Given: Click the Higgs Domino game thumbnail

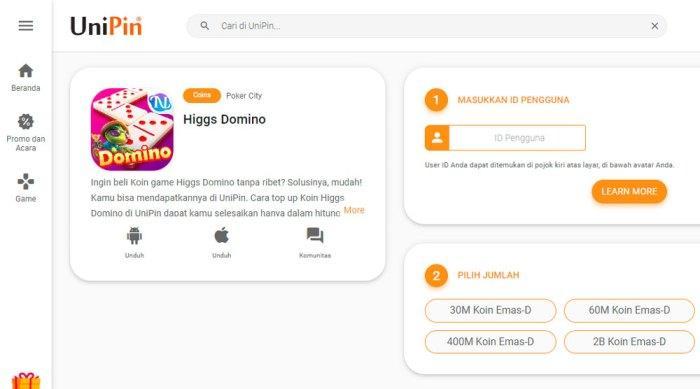Looking at the screenshot, I should 132,129.
